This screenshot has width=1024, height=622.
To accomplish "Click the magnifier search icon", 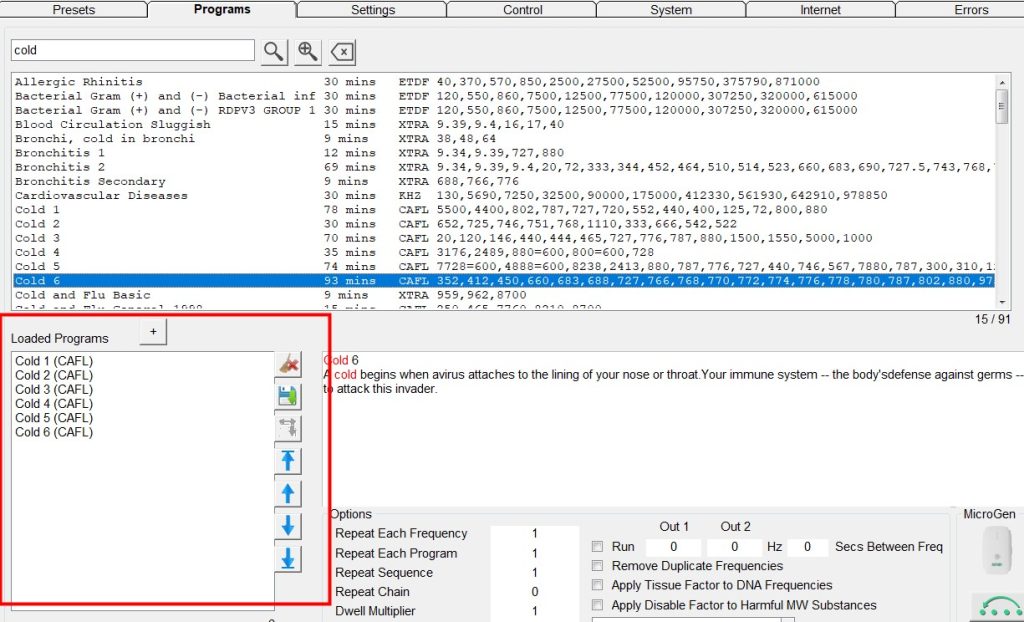I will [x=274, y=52].
